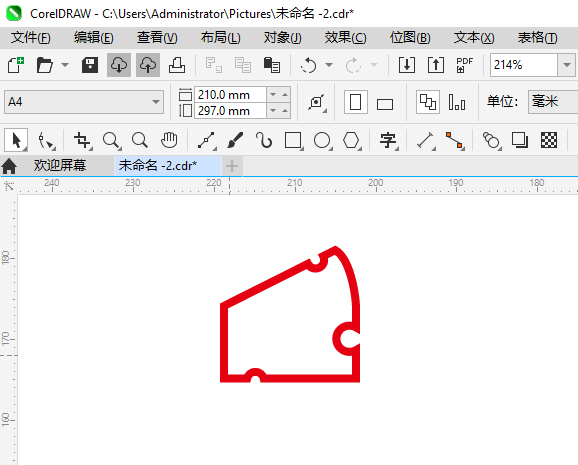Select the Pick tool arrow
Viewport: 578px width, 465px height.
click(x=16, y=140)
